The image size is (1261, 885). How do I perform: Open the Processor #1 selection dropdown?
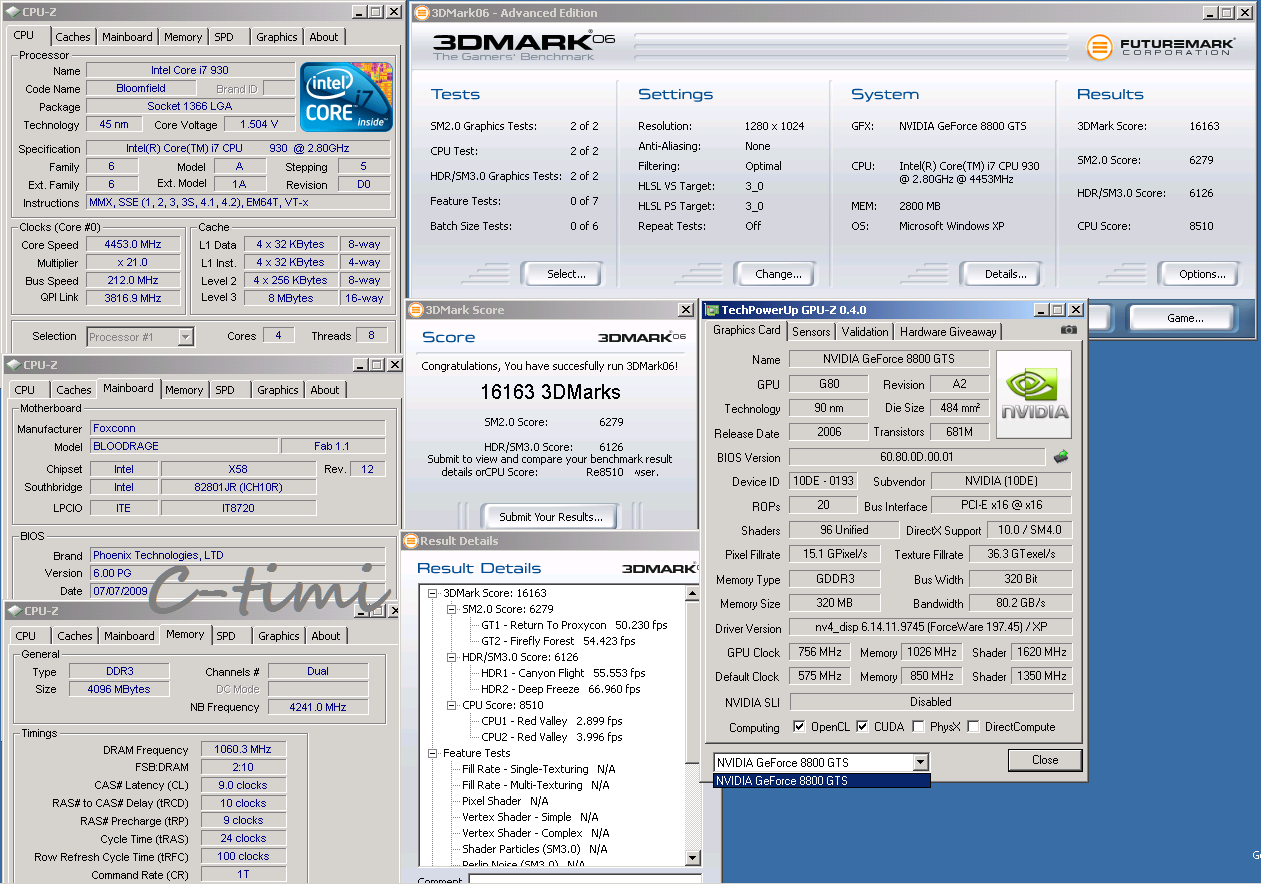pyautogui.click(x=185, y=337)
